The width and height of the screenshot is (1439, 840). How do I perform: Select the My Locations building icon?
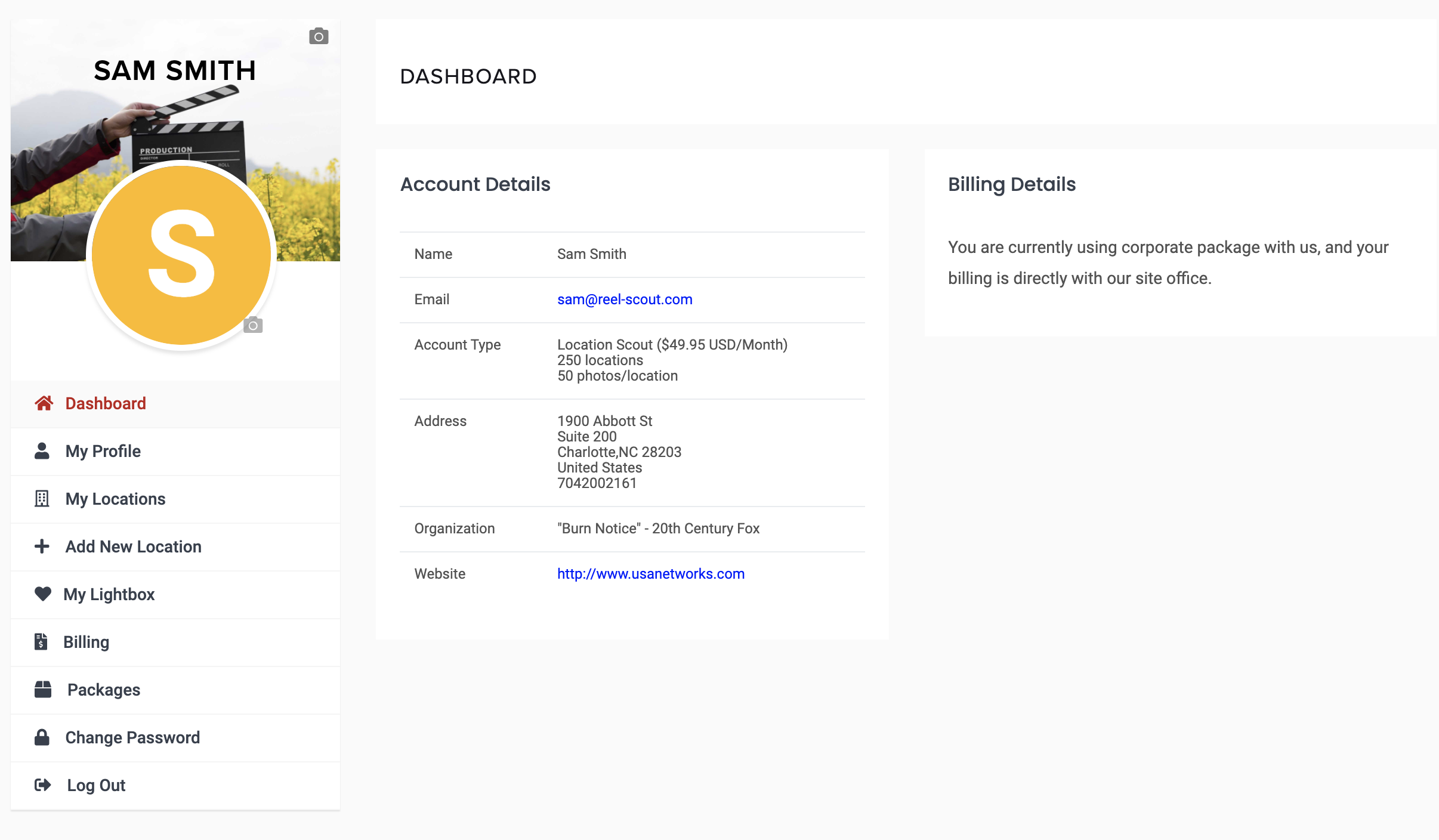click(42, 499)
